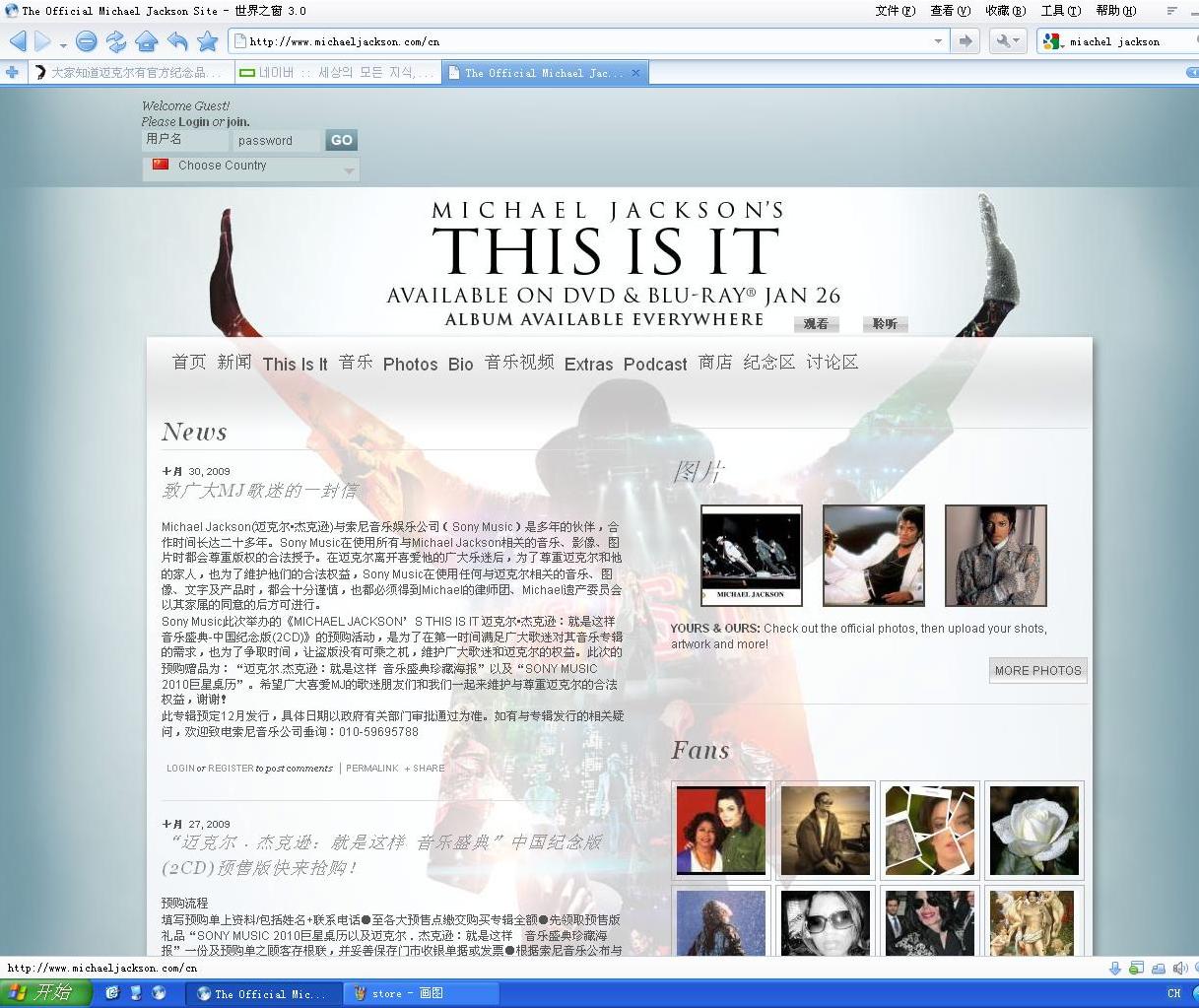
Task: Click the Back navigation arrow
Action: [18, 41]
